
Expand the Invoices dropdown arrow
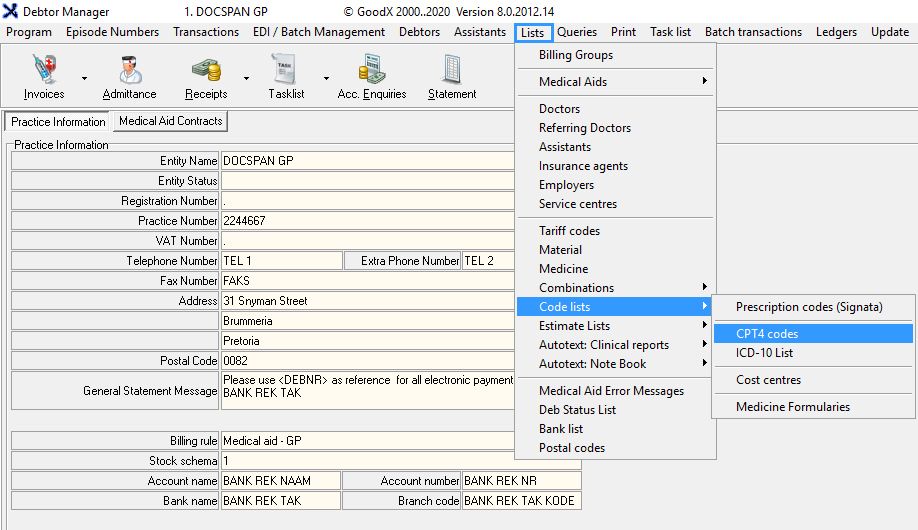pyautogui.click(x=84, y=78)
